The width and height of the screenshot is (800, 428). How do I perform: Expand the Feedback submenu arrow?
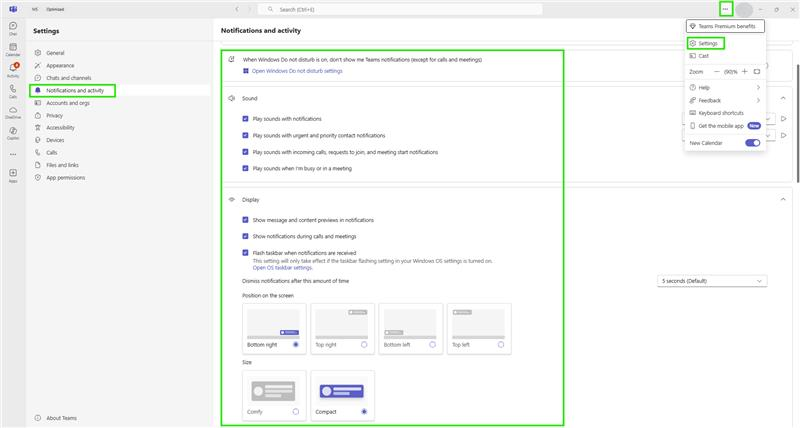(x=758, y=100)
